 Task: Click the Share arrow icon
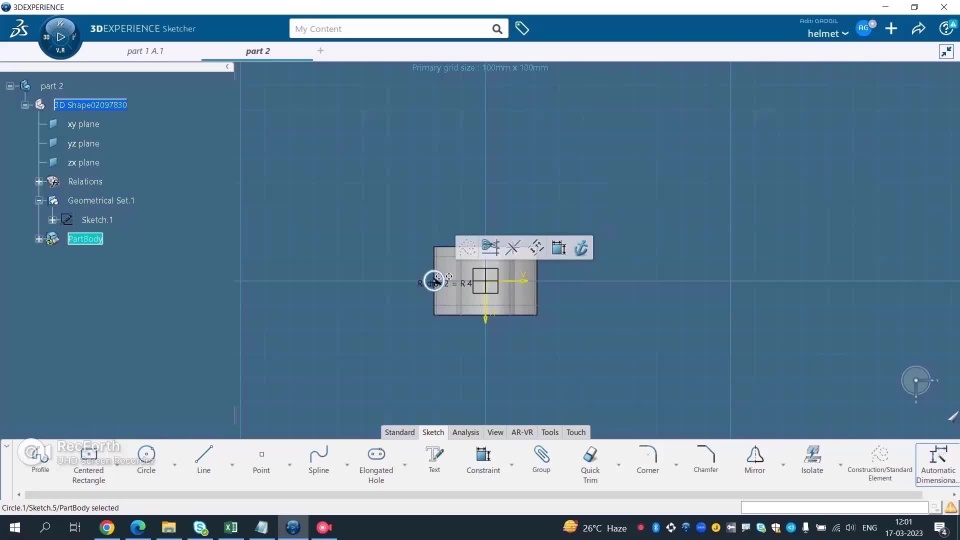click(918, 28)
